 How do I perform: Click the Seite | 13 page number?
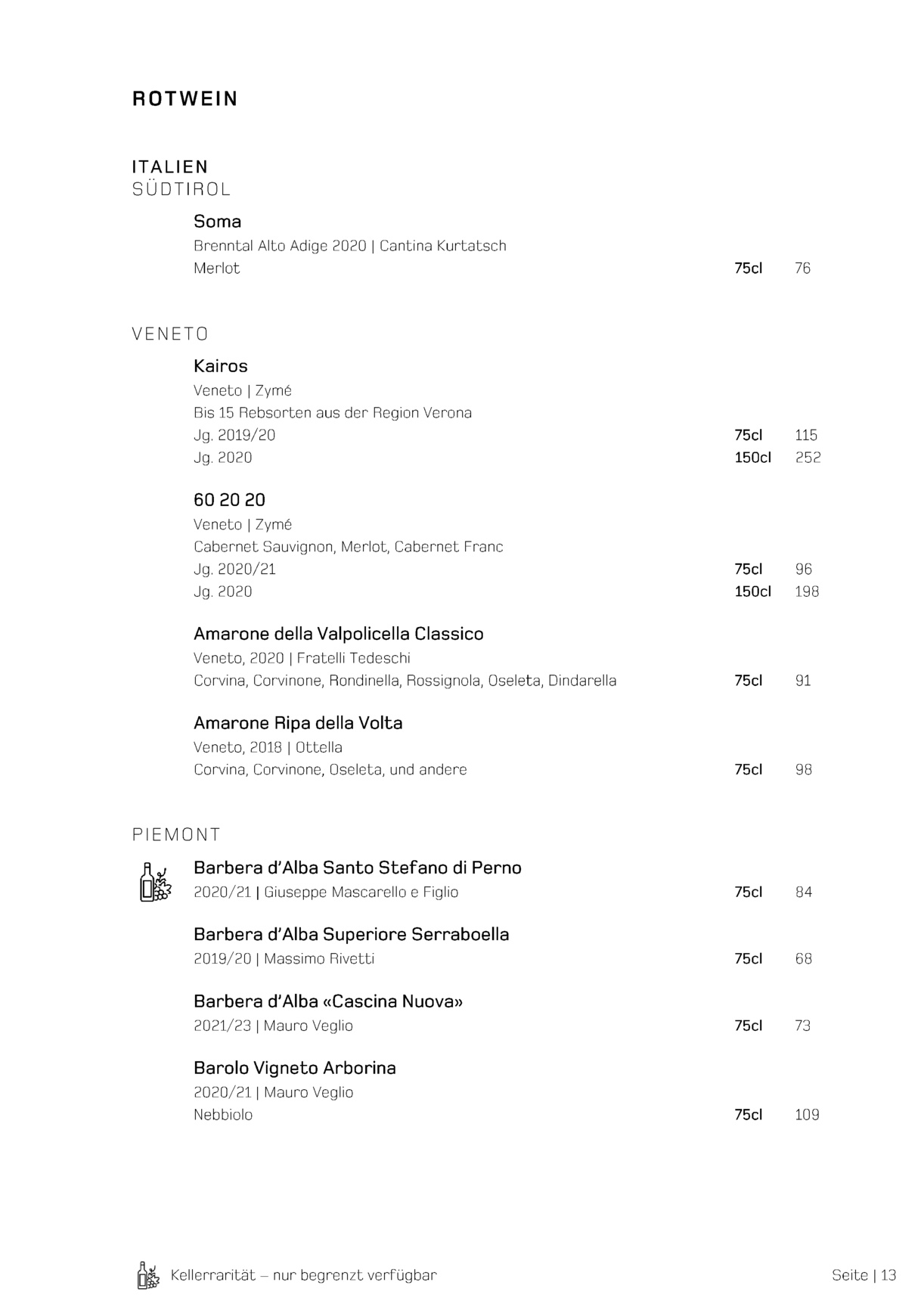[x=864, y=1275]
